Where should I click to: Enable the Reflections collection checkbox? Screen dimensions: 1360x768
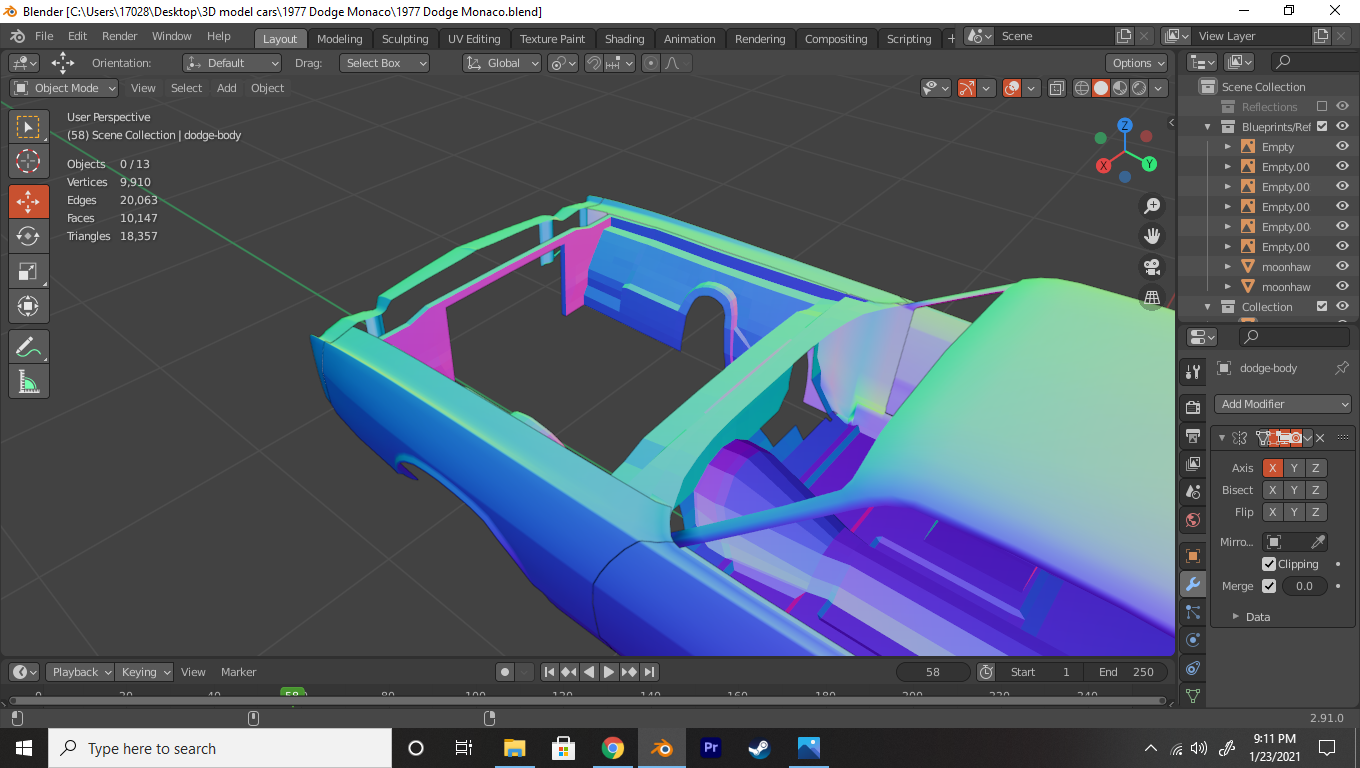(1322, 107)
